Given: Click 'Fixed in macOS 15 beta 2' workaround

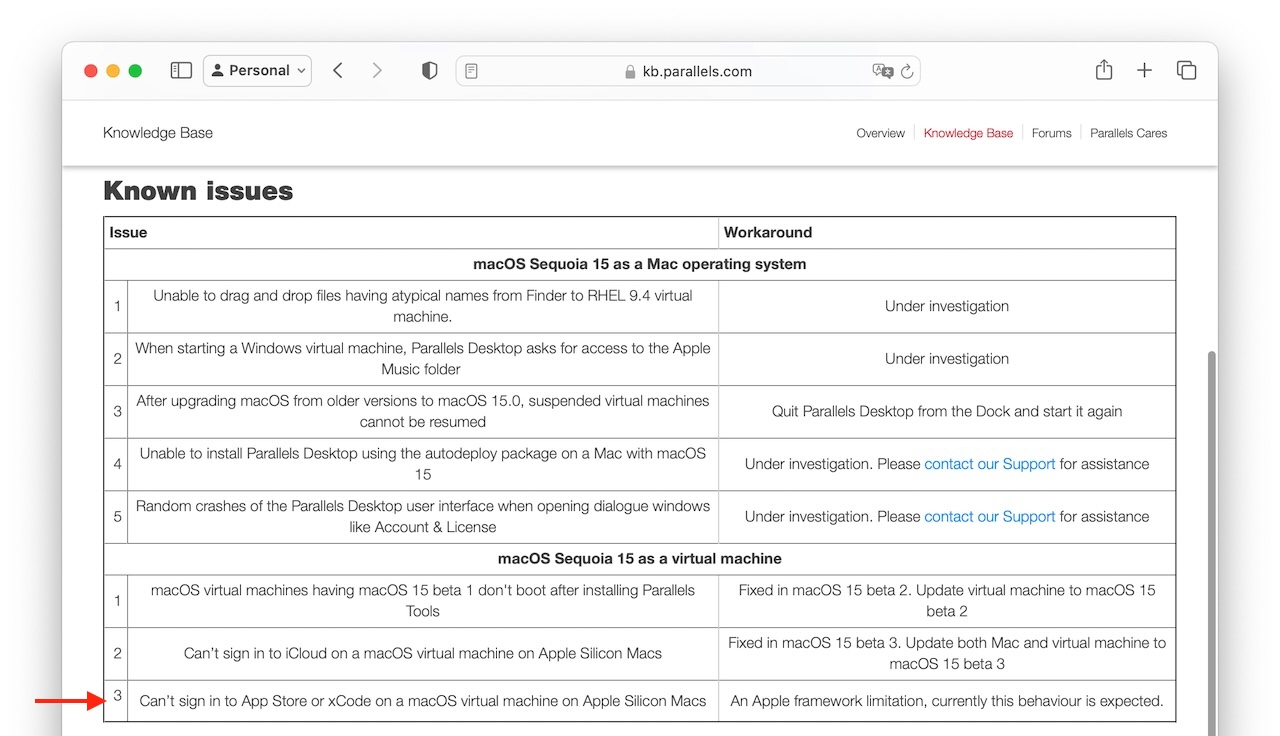Looking at the screenshot, I should [x=947, y=601].
